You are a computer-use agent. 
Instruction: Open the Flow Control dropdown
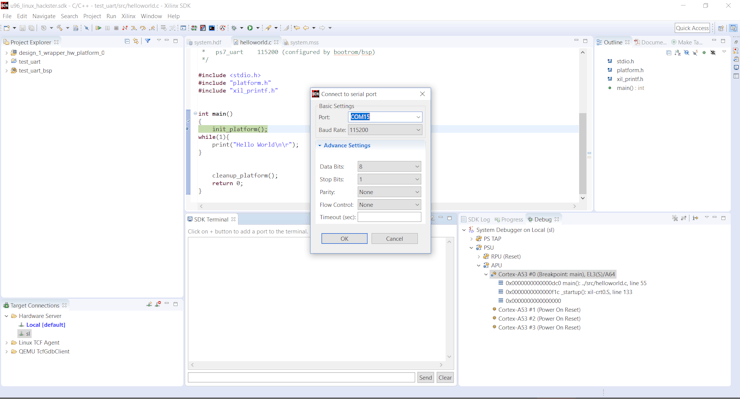(x=417, y=204)
